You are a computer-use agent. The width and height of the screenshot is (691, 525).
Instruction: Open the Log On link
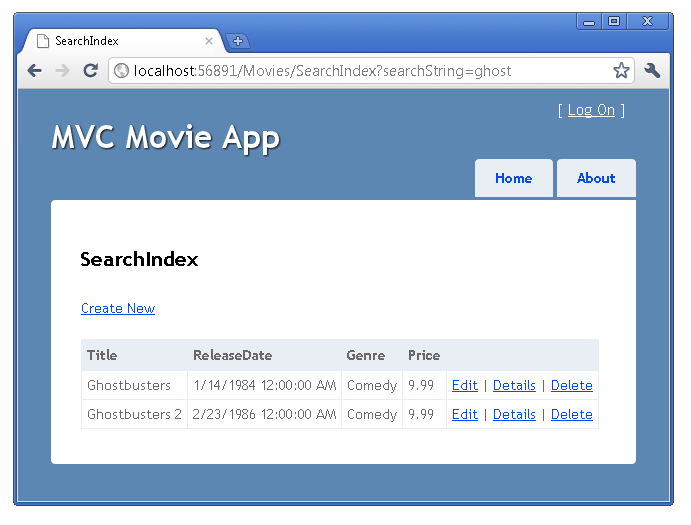pos(591,110)
